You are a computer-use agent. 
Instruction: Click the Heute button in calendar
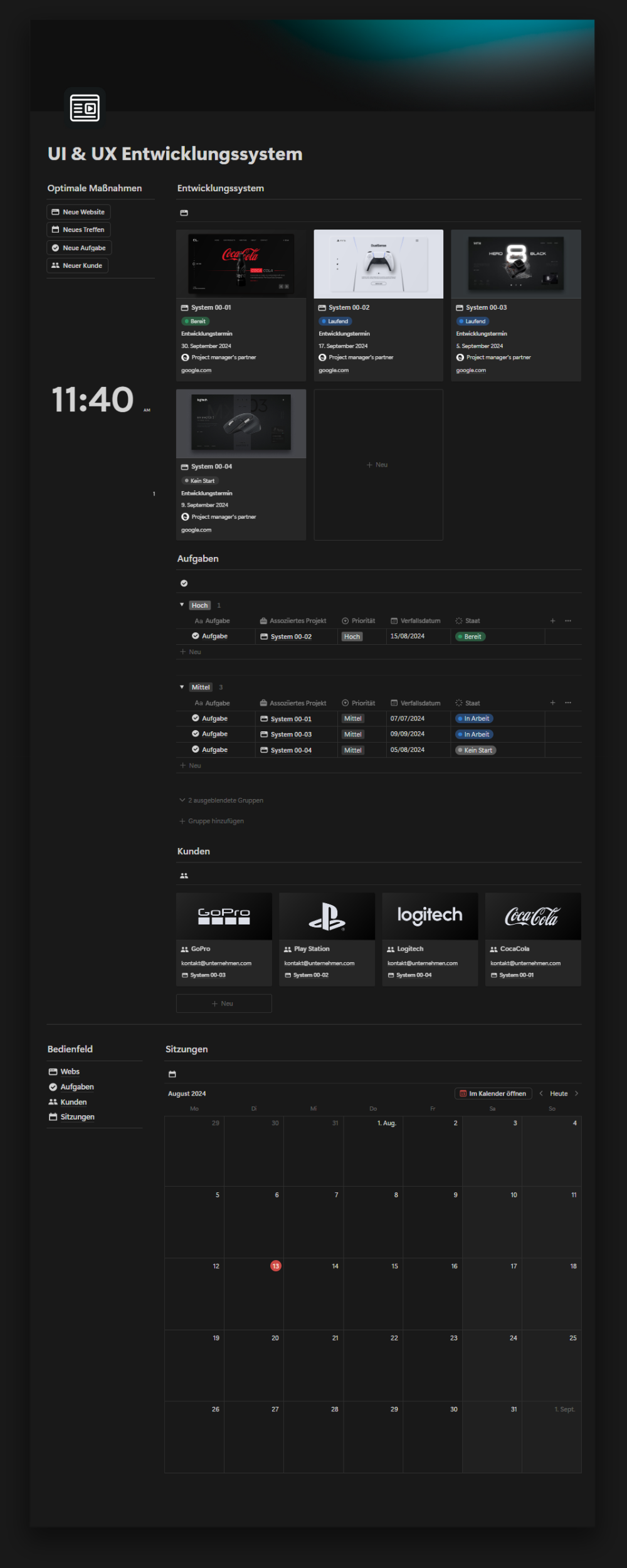pos(559,1094)
